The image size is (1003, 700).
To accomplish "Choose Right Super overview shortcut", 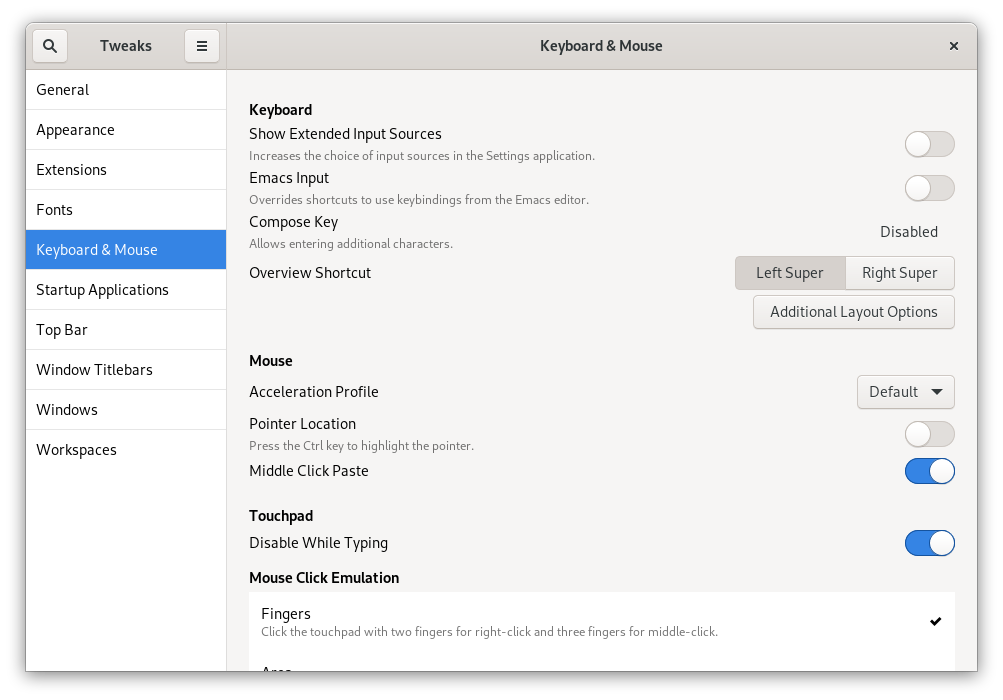I will tap(899, 273).
